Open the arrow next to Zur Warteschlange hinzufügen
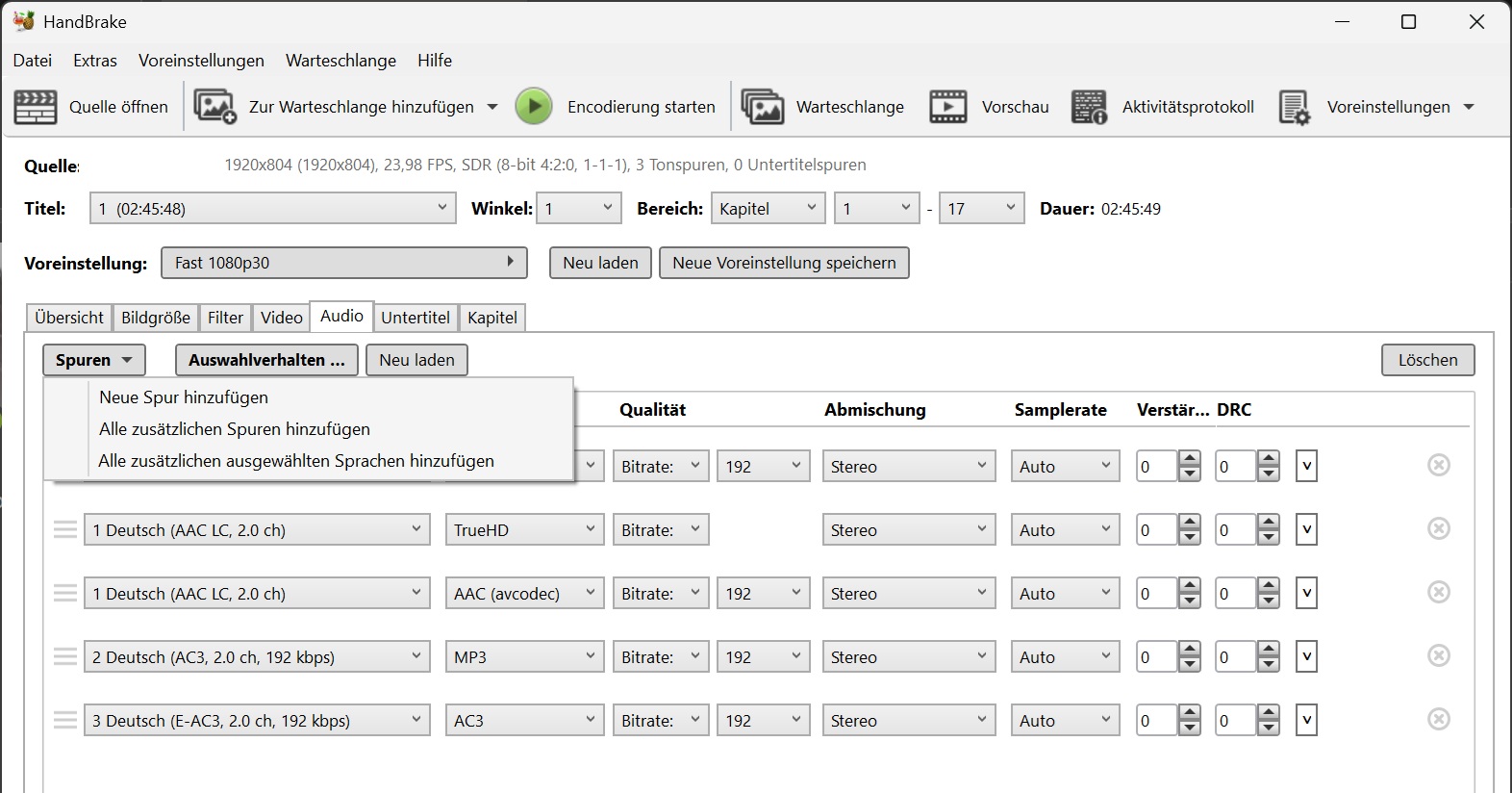Viewport: 1512px width, 793px height. tap(492, 107)
